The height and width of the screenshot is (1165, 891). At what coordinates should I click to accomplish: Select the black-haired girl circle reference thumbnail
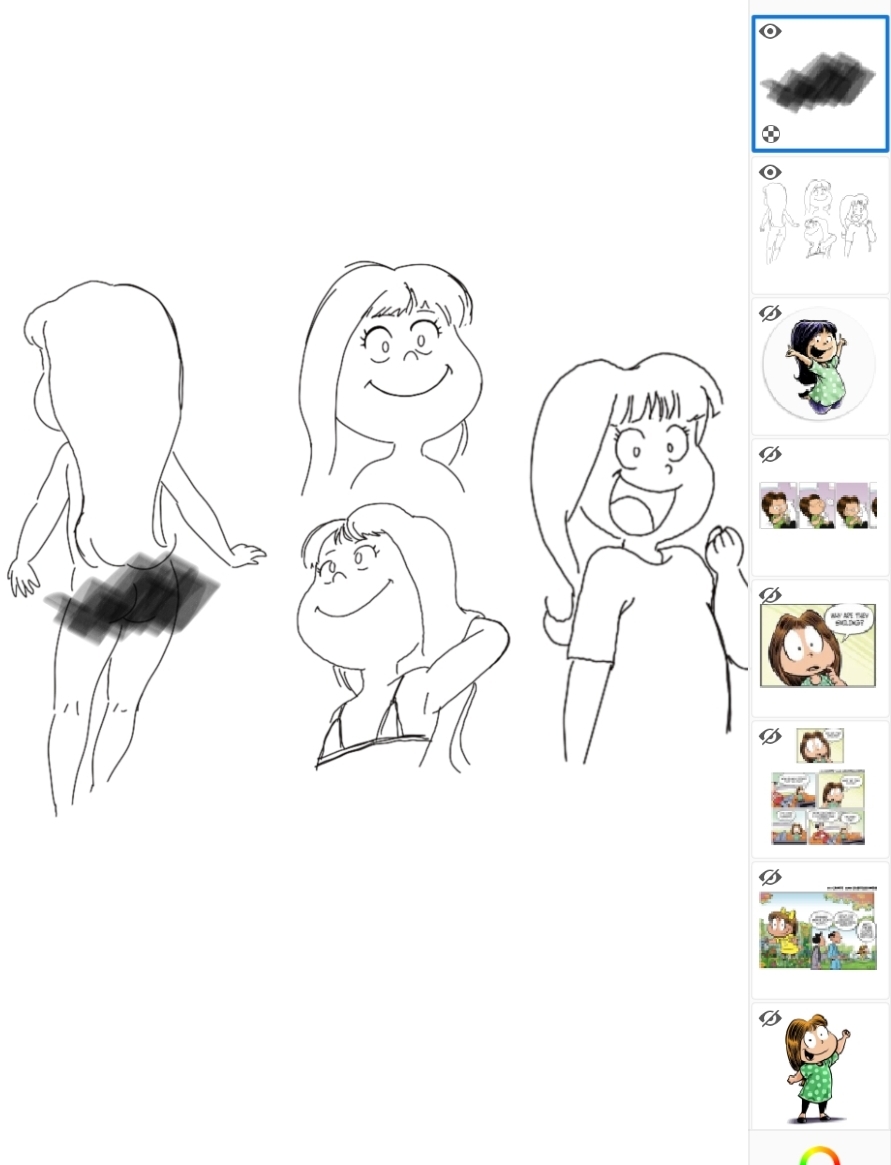(x=818, y=365)
